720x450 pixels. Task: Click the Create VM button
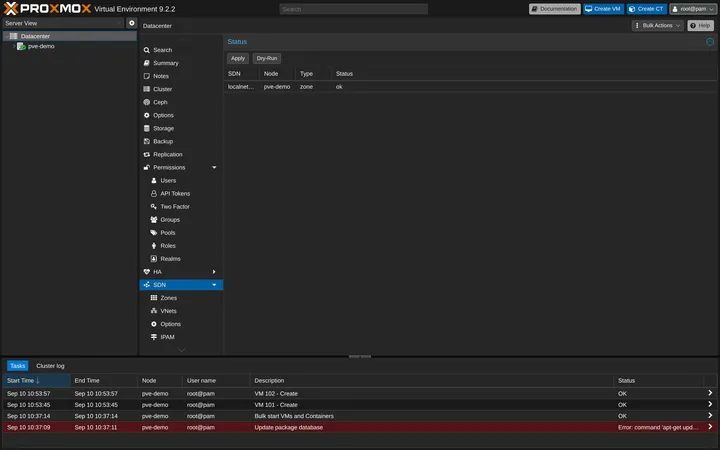[x=603, y=9]
